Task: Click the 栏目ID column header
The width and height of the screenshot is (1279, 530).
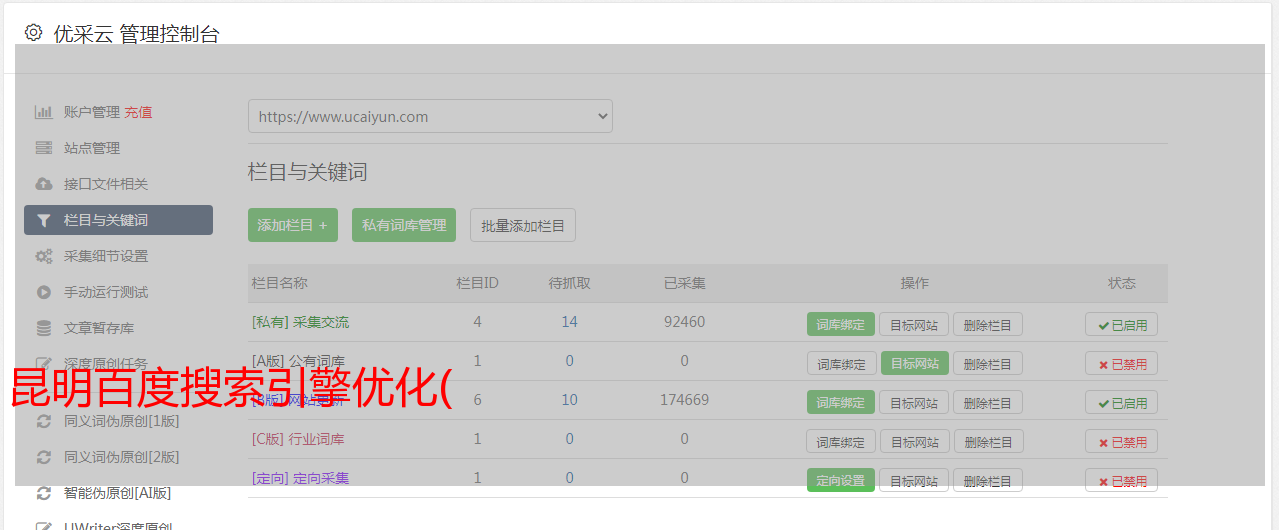Action: (477, 283)
